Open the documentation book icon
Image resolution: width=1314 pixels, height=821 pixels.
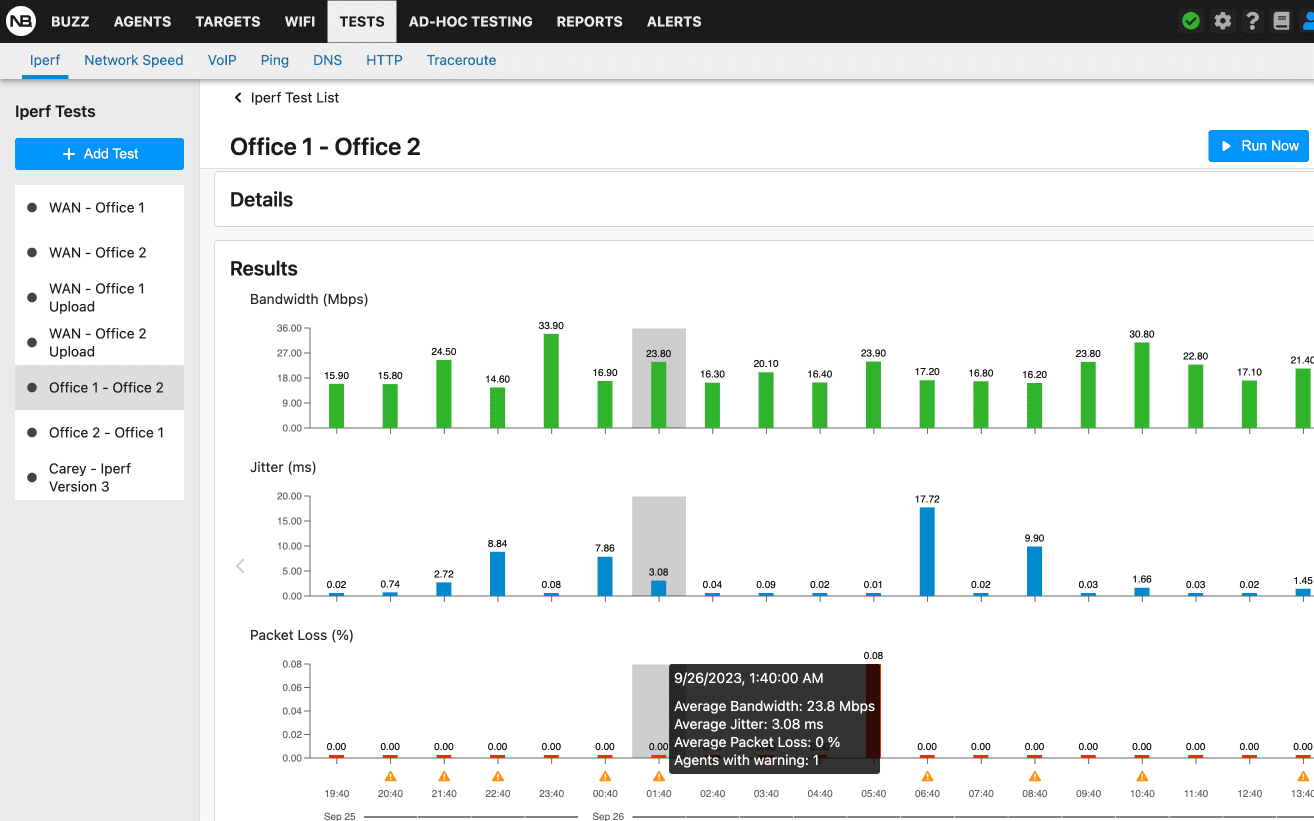[1281, 21]
